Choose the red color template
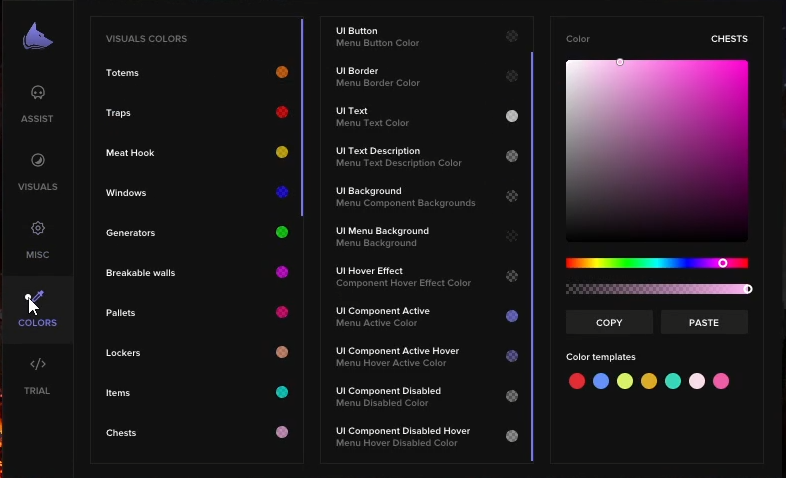Viewport: 786px width, 478px height. pos(577,381)
